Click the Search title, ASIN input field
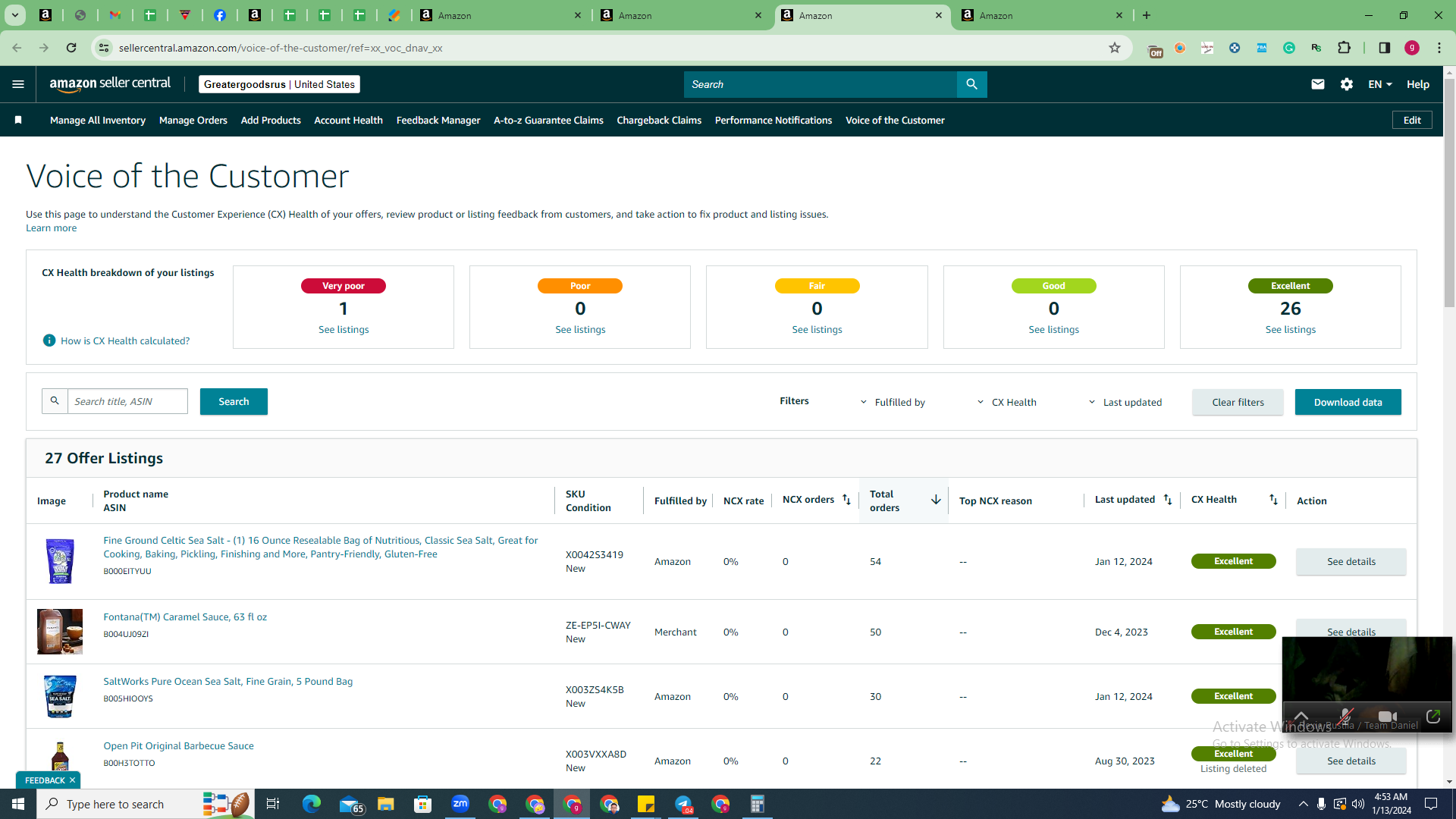 tap(127, 401)
